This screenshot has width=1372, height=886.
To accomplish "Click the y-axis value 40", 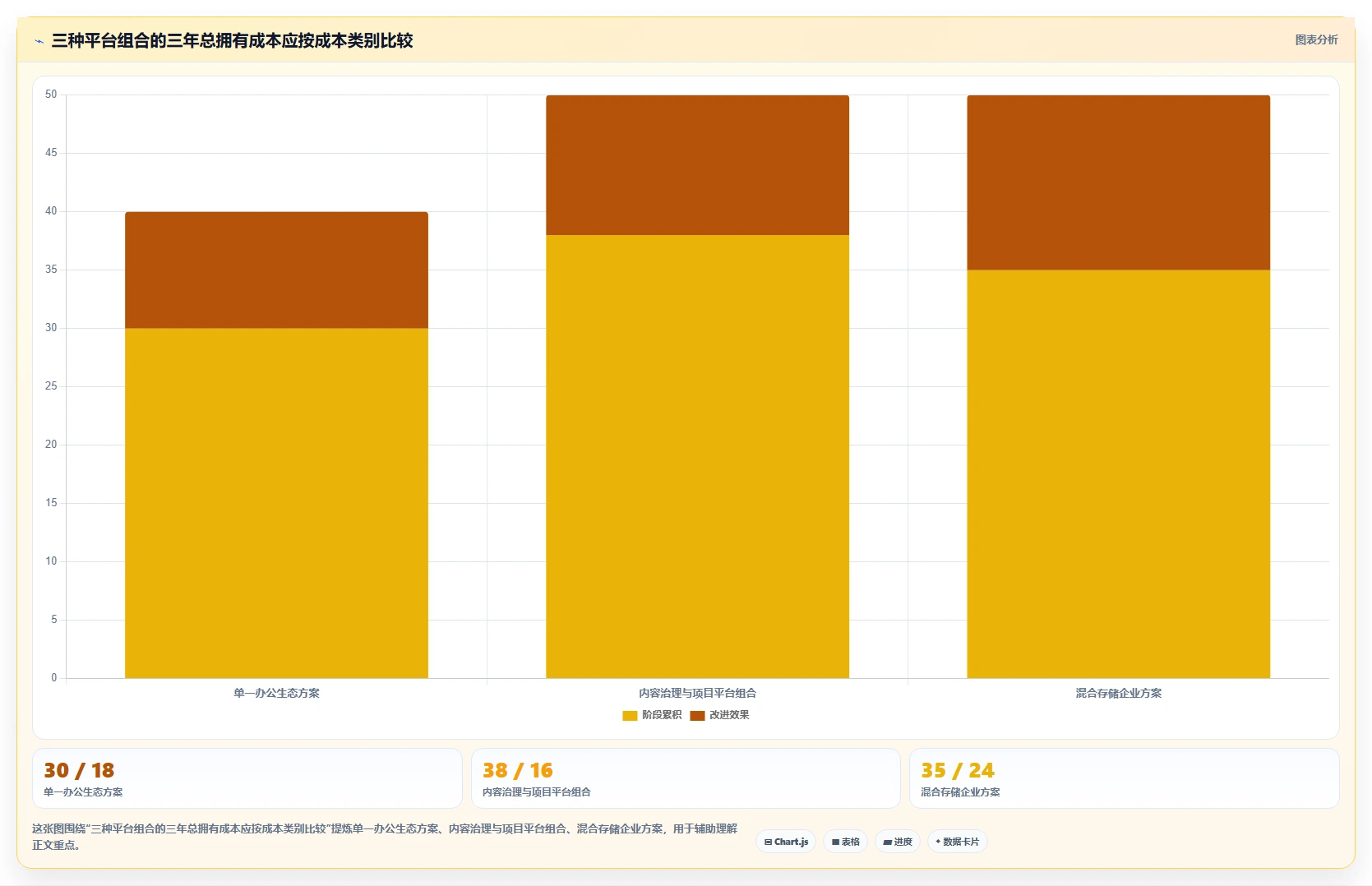I will pos(51,211).
